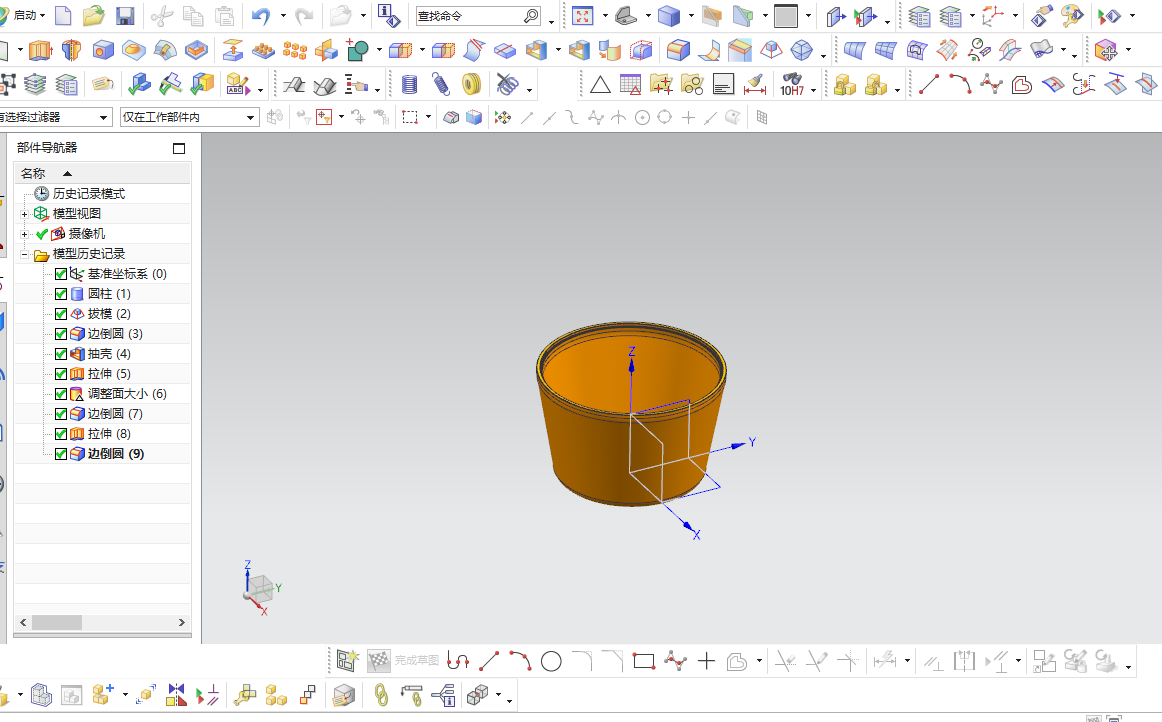Click the tension spring icon
Screen dimensions: 1162x722
point(440,85)
